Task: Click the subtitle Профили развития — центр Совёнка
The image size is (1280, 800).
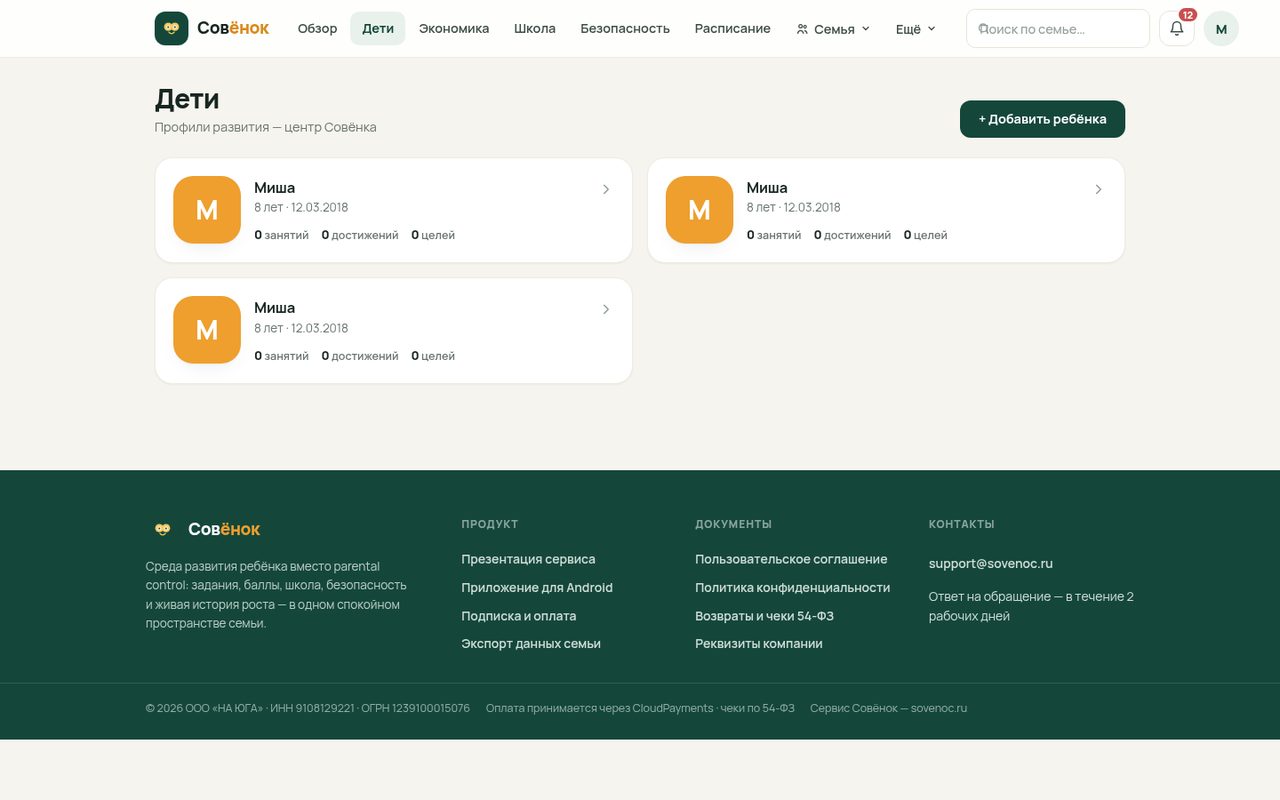Action: click(x=266, y=127)
